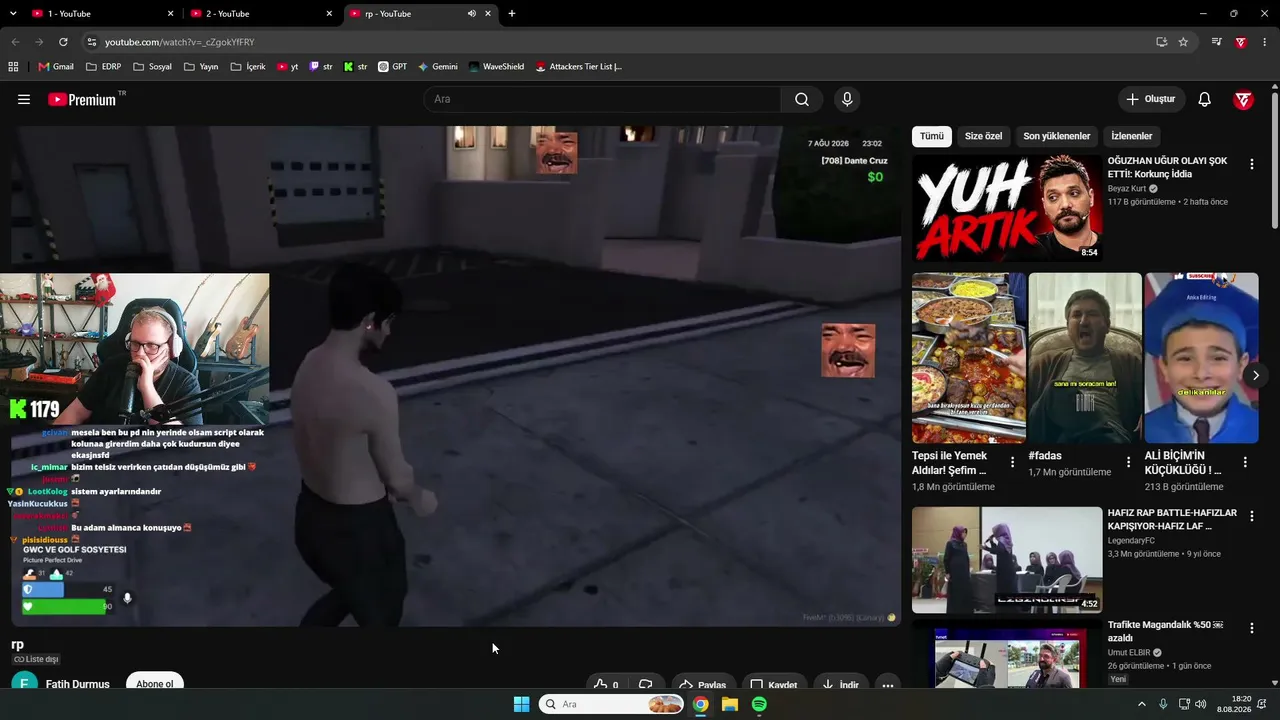Expand the Sosyal bookmarks folder
1280x720 pixels.
tap(153, 67)
